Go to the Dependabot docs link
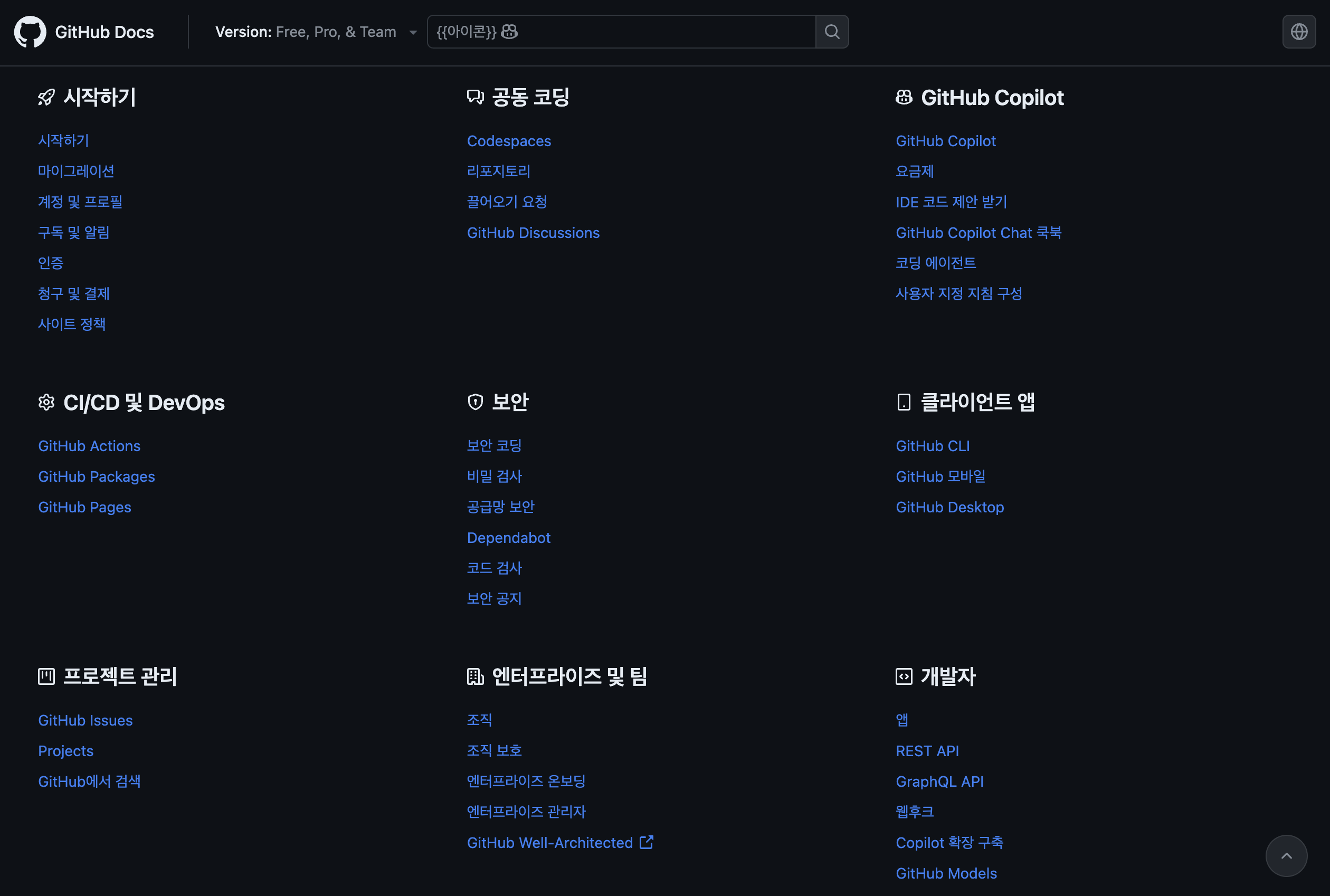This screenshot has height=896, width=1330. coord(509,538)
